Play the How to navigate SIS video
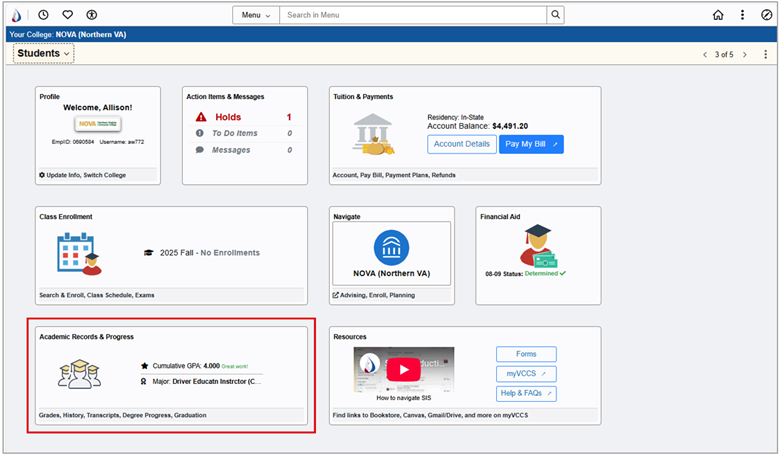Screen dimensions: 780x455 click(403, 369)
